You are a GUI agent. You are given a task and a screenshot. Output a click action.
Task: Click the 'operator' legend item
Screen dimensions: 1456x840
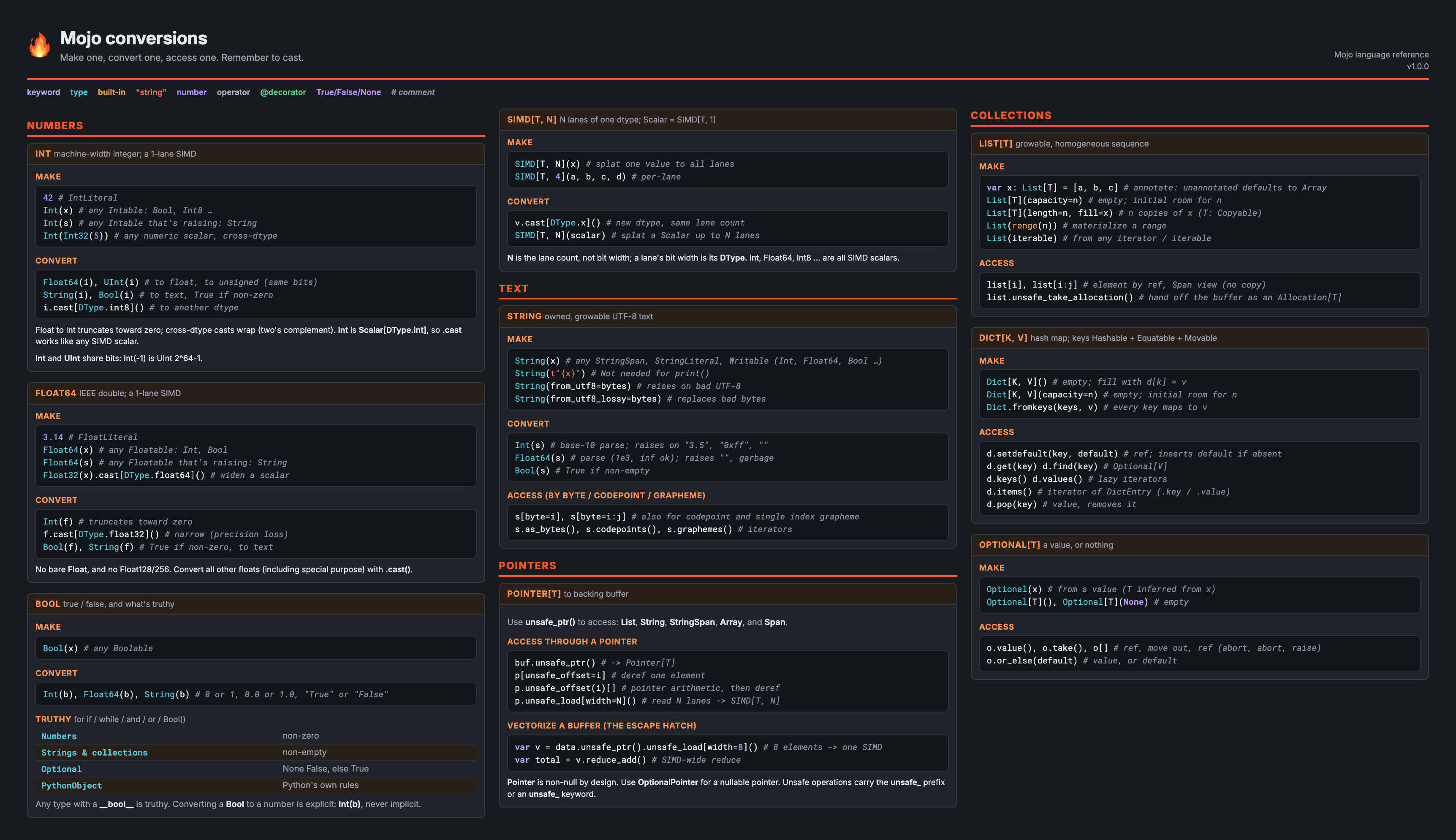tap(233, 92)
